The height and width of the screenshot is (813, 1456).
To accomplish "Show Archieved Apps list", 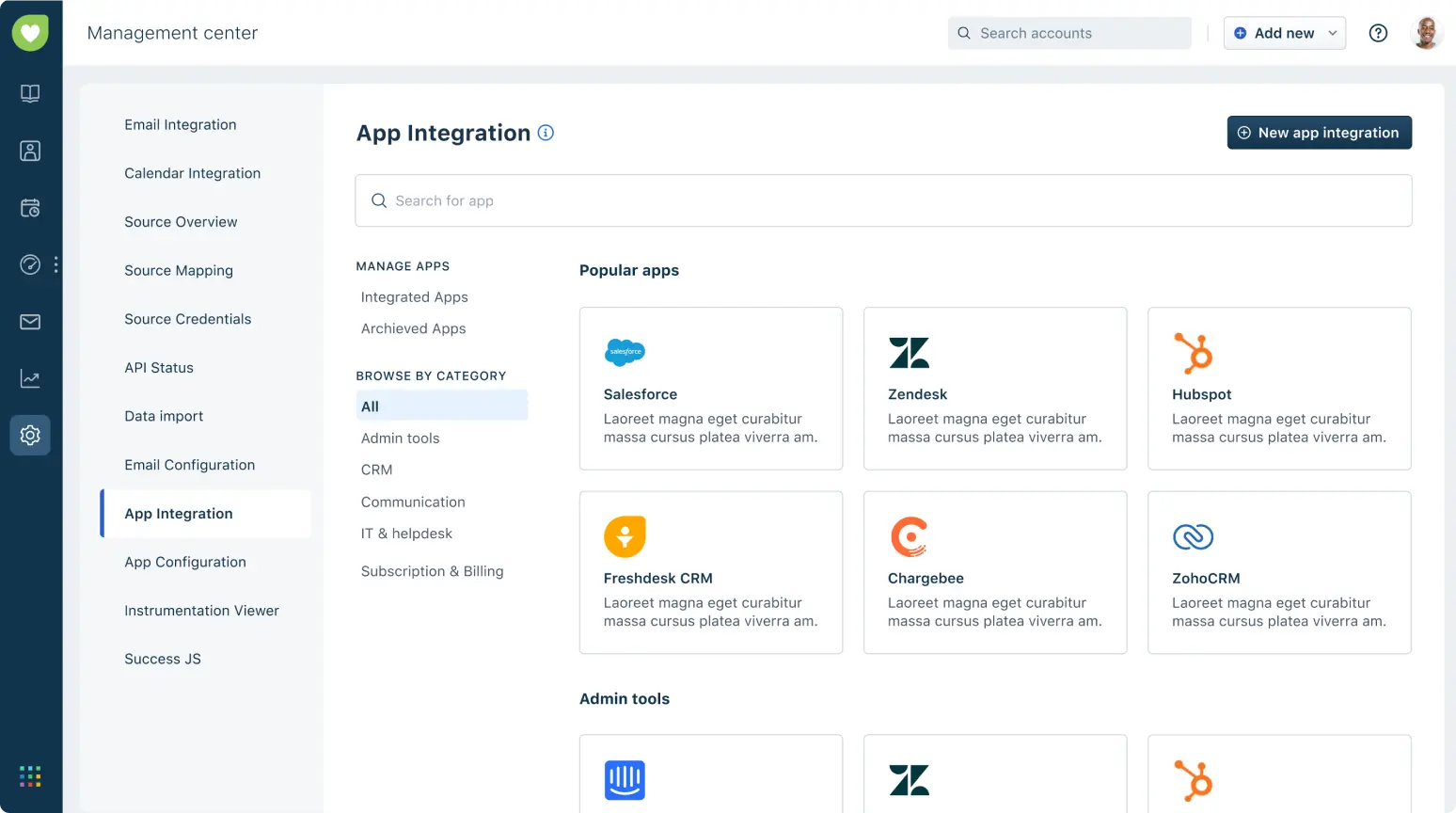I will coord(414,328).
